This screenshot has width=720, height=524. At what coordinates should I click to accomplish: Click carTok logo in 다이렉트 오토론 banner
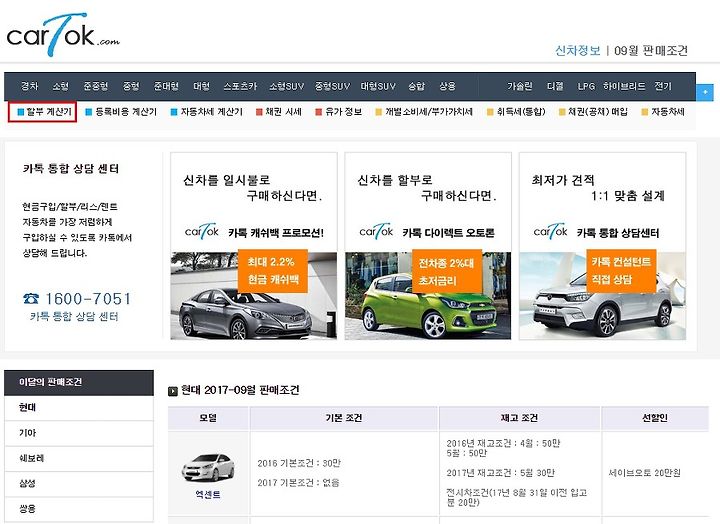[x=376, y=231]
